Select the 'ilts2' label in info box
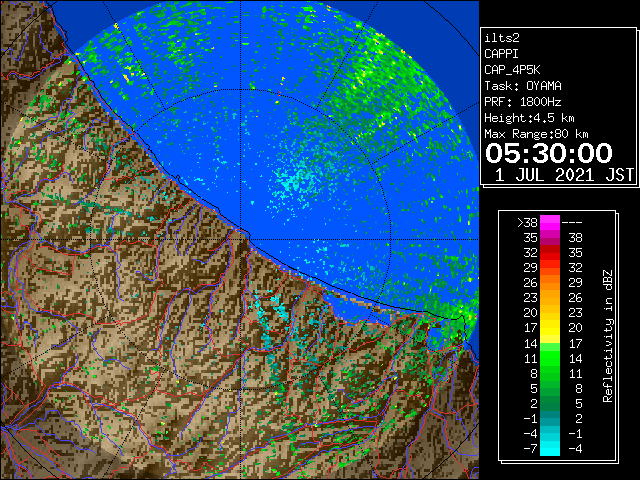640x480 pixels. [x=502, y=38]
